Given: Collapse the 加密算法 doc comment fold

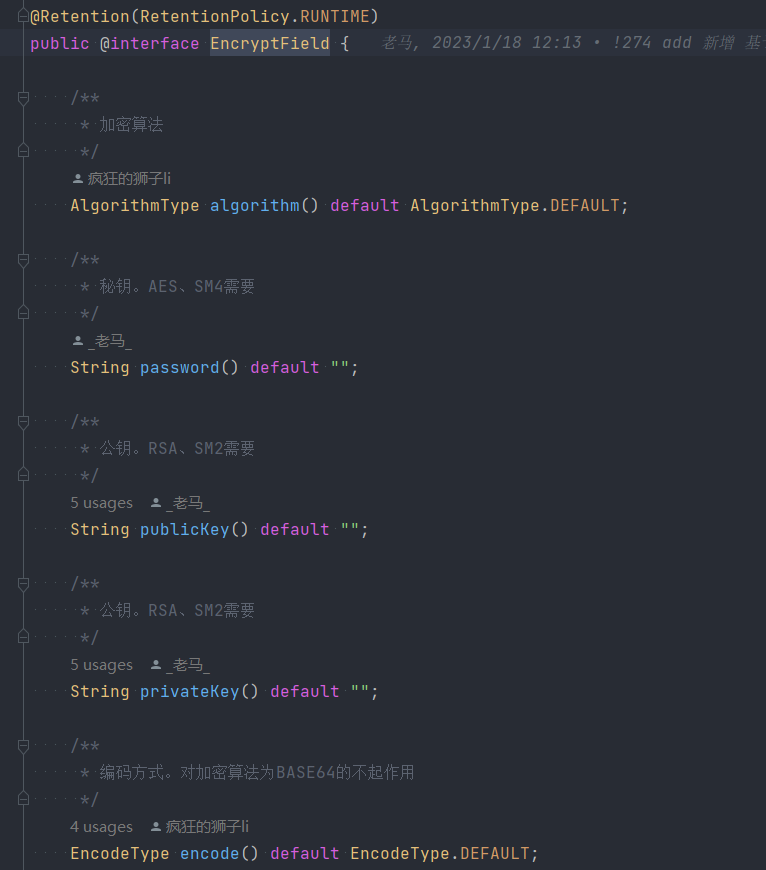Looking at the screenshot, I should pos(23,98).
